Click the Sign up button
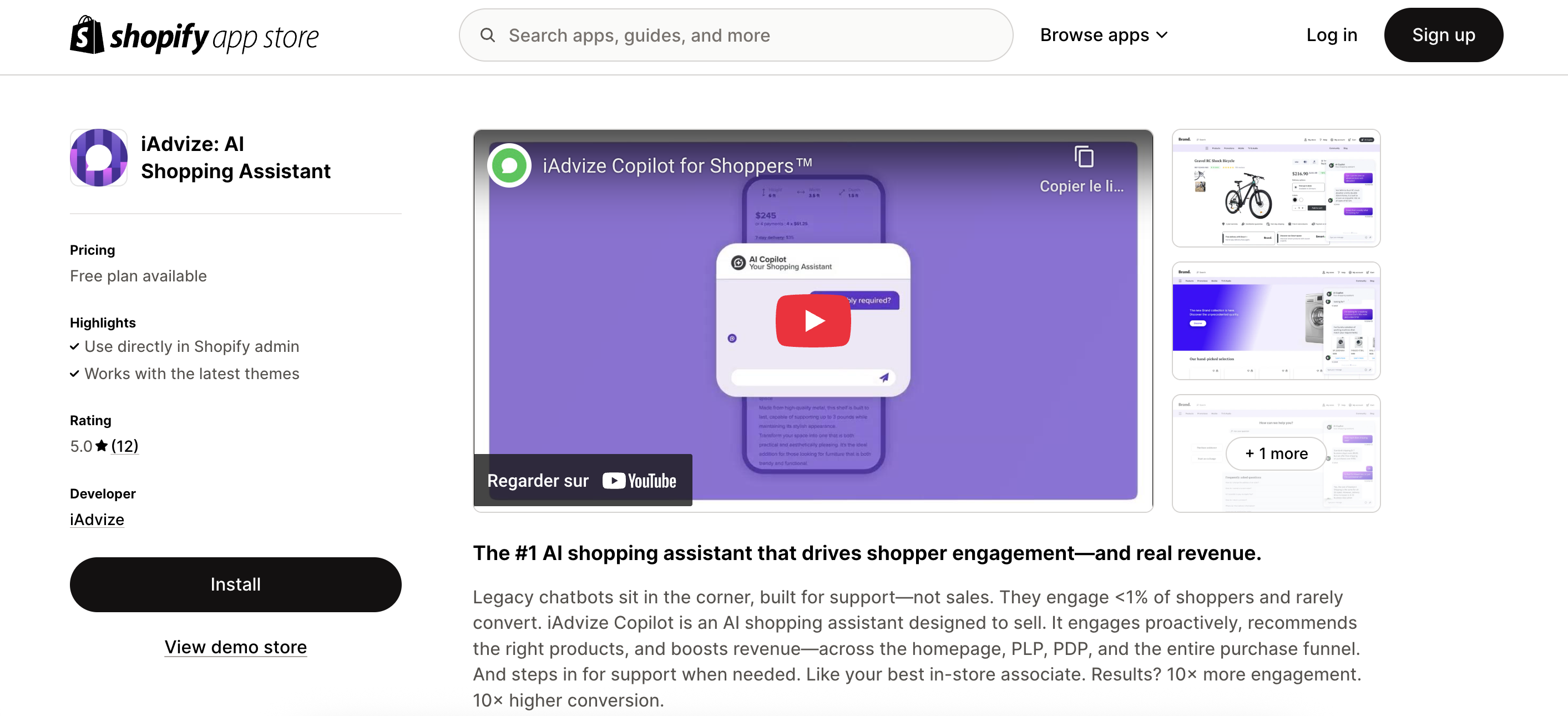The image size is (1568, 716). 1443,35
